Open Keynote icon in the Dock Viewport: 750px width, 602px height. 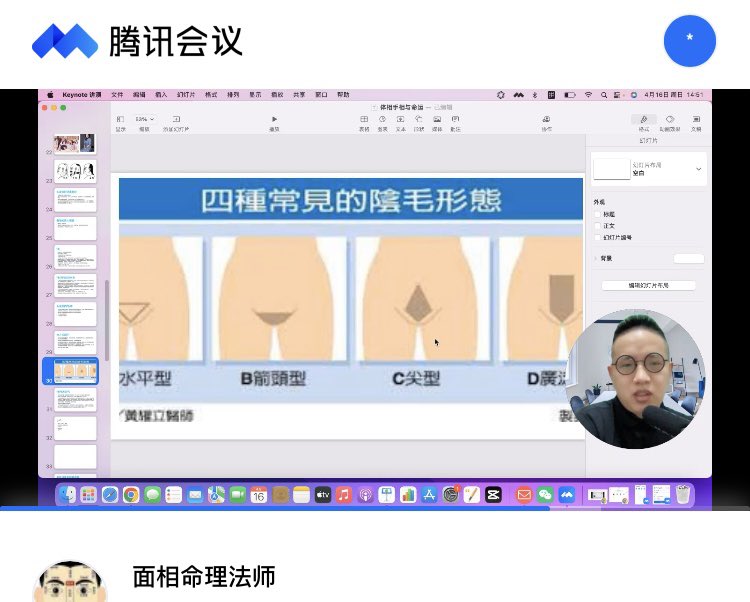point(386,494)
